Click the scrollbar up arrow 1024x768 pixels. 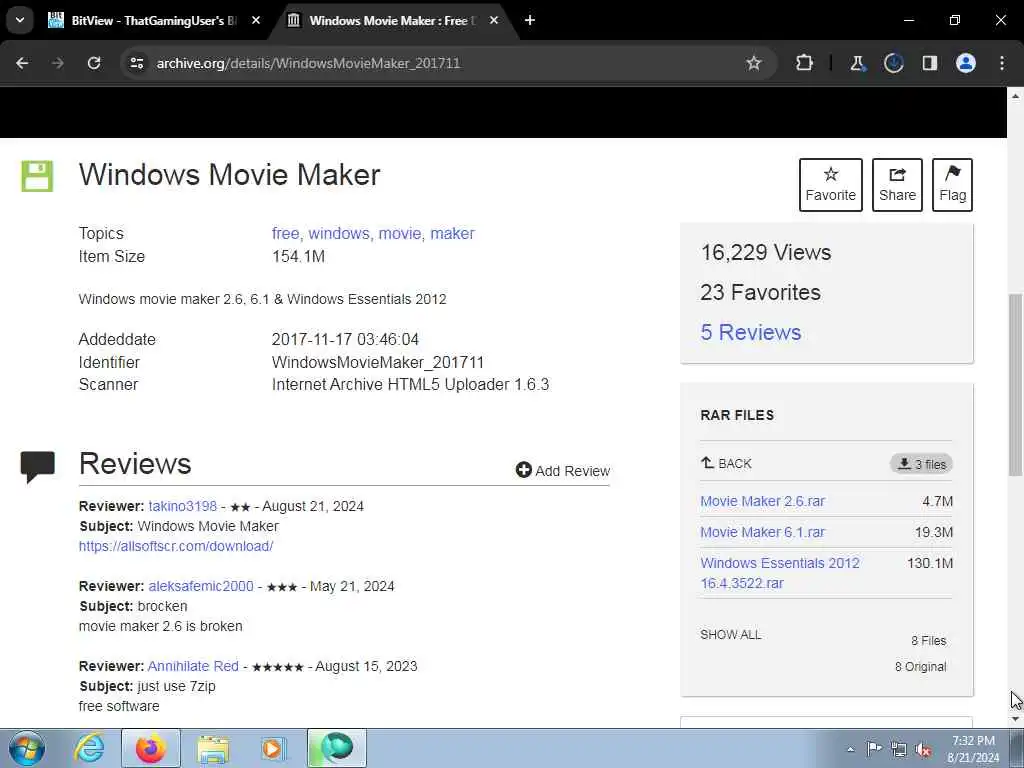click(x=1016, y=95)
